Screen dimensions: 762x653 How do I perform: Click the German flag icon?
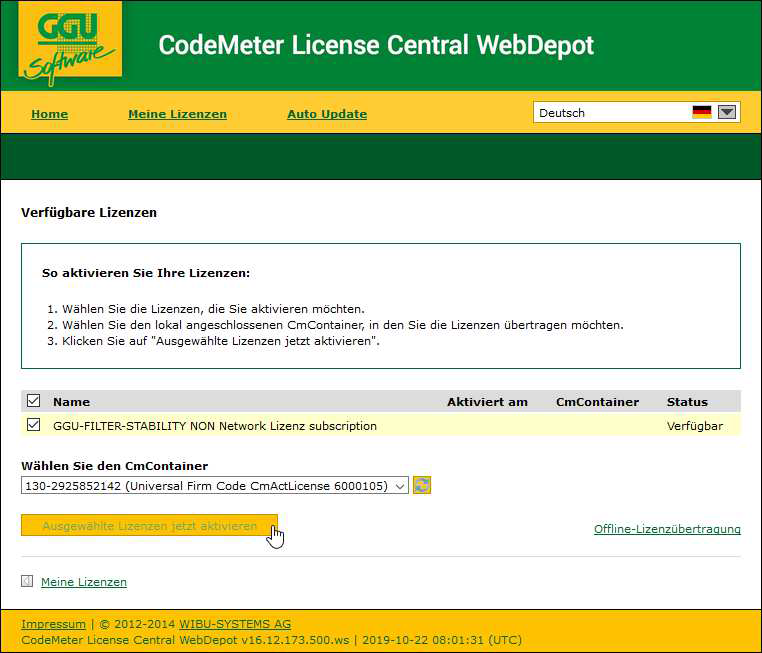[x=701, y=113]
